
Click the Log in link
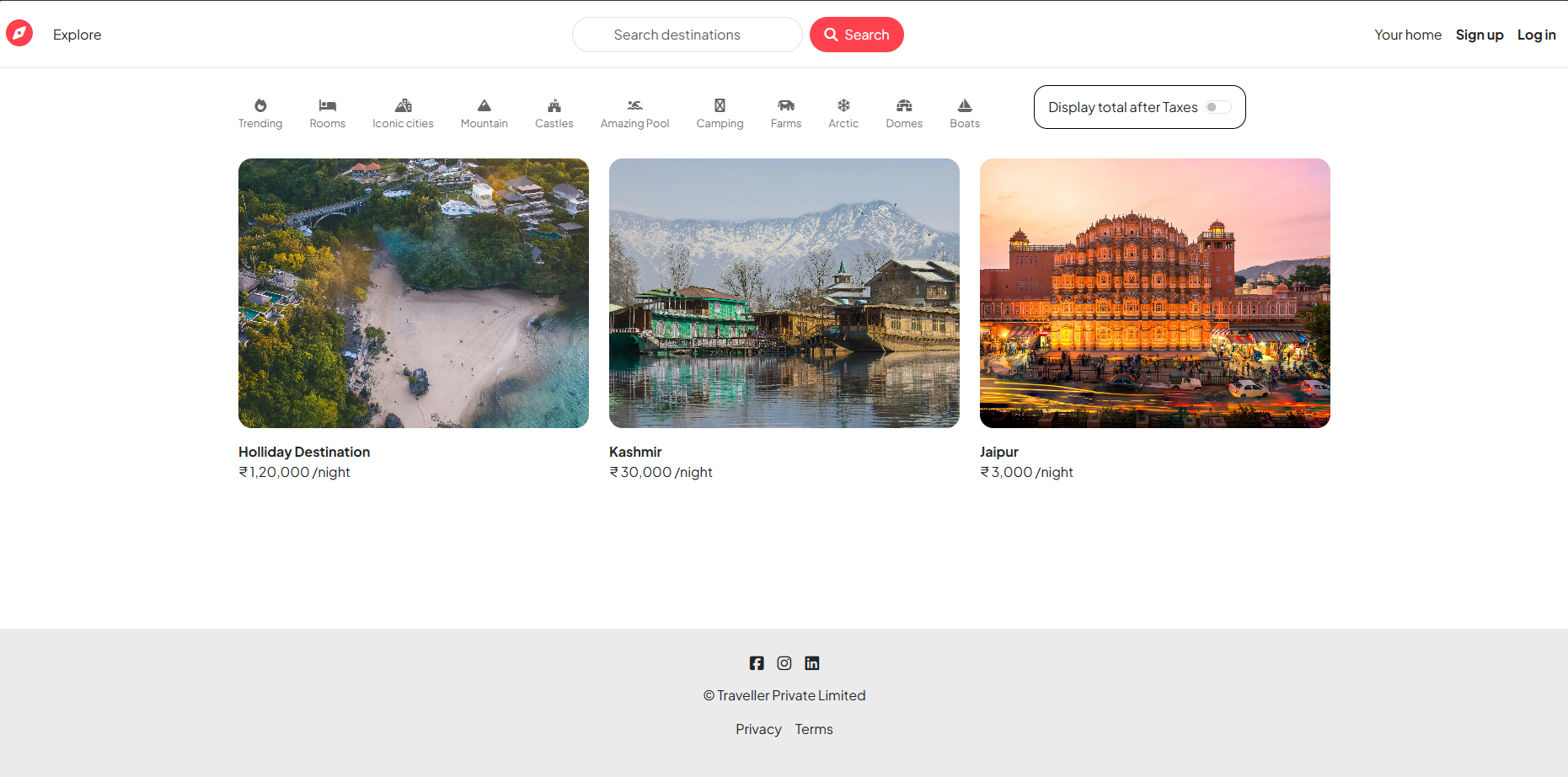click(x=1536, y=35)
